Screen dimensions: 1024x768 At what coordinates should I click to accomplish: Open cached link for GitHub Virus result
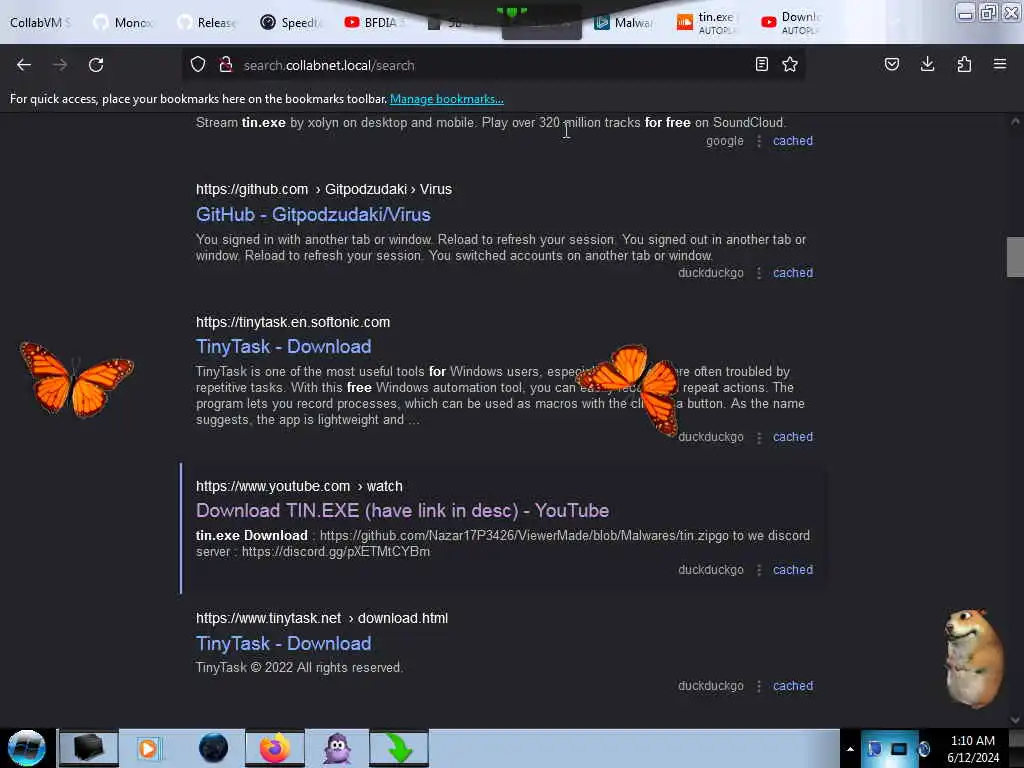[793, 273]
